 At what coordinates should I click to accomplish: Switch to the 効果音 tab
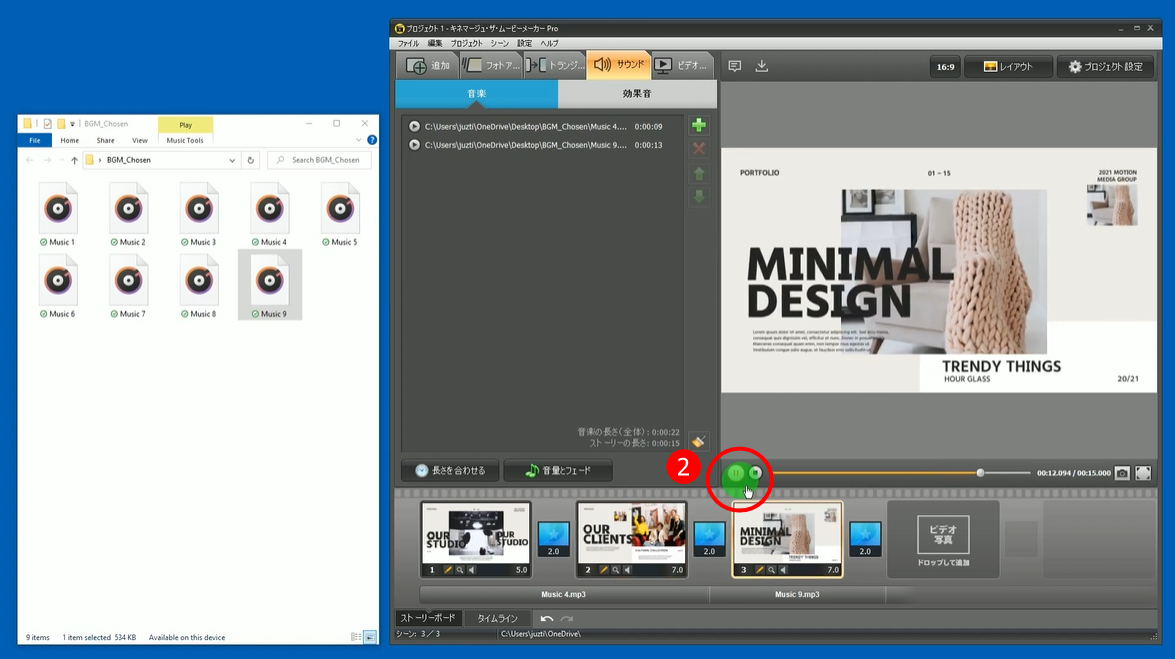tap(637, 94)
